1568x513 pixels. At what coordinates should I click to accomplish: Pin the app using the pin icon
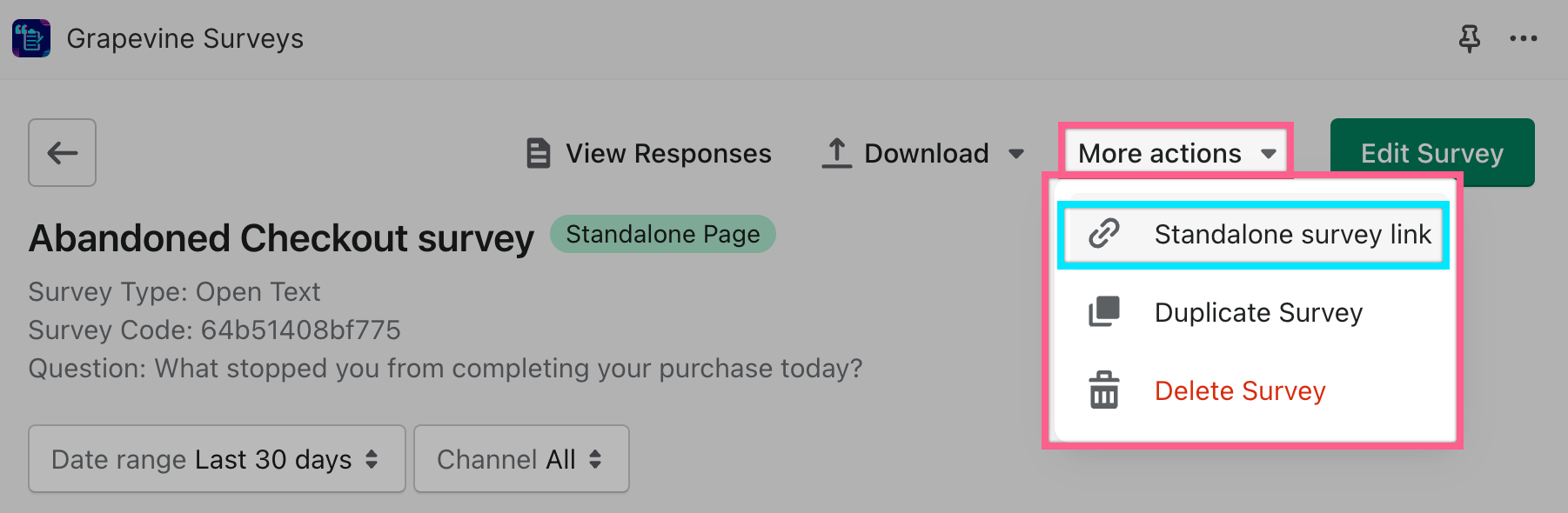tap(1469, 38)
